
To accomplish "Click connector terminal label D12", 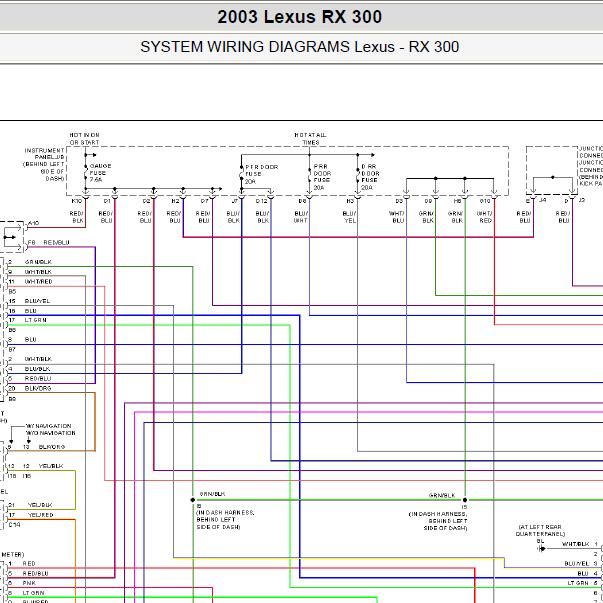I will coord(262,201).
